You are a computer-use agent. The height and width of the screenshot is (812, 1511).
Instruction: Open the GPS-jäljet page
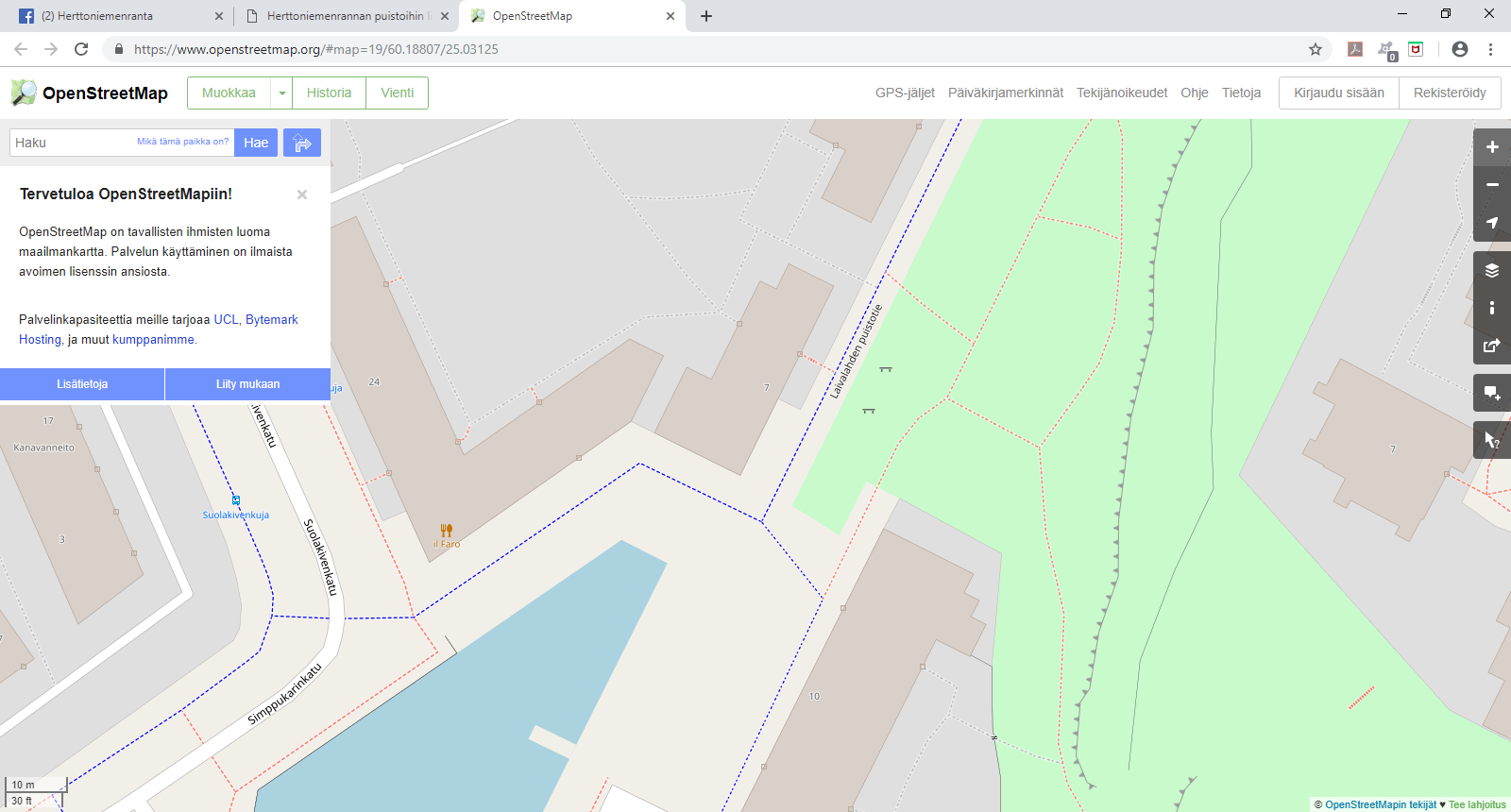pyautogui.click(x=905, y=93)
